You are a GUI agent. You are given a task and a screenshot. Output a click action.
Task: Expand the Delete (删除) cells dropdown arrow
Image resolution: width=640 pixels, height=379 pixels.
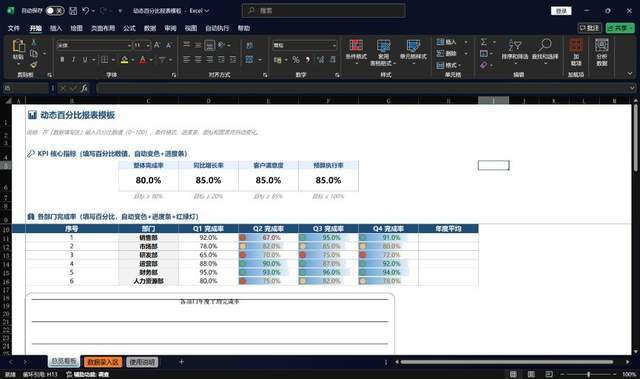[x=466, y=53]
